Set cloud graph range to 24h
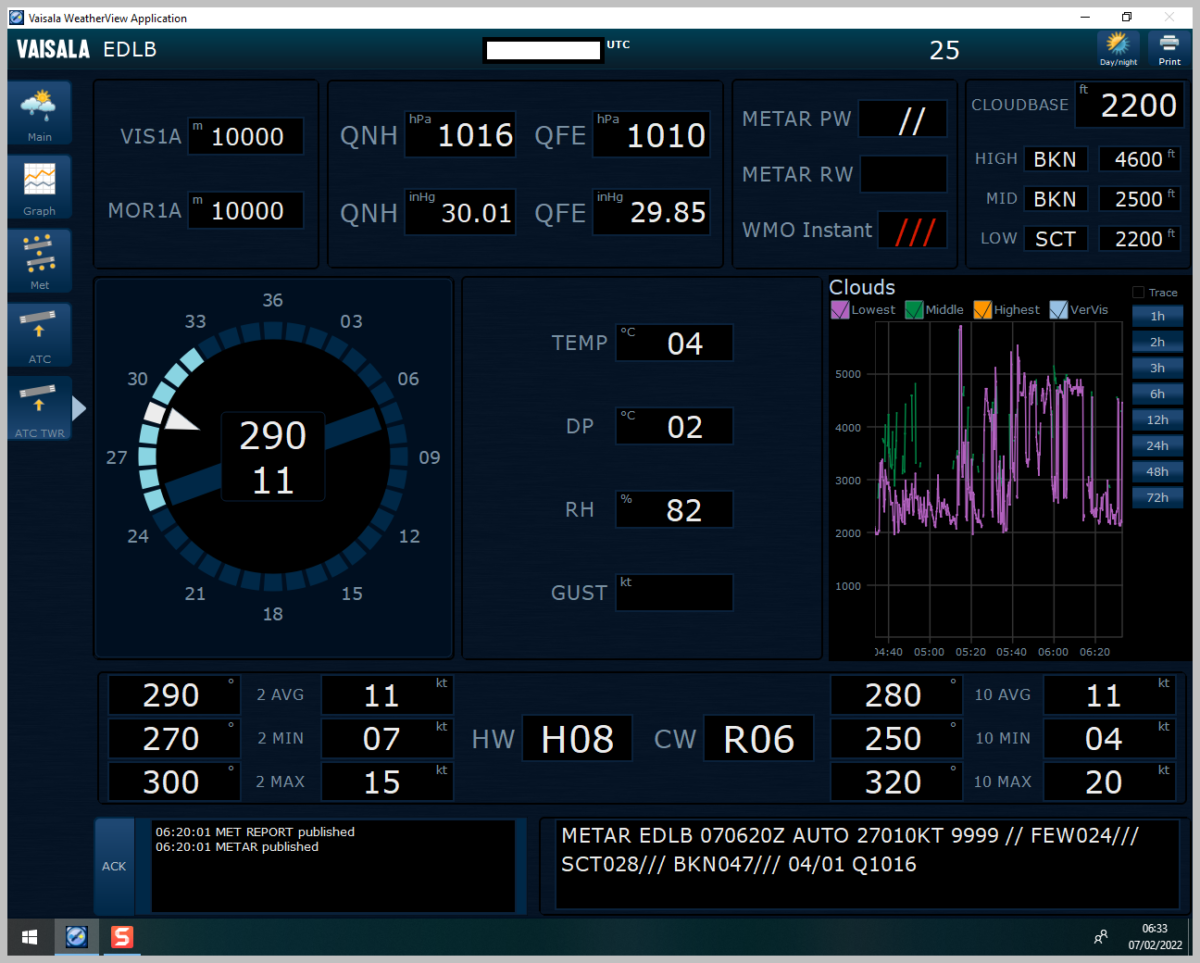Image resolution: width=1200 pixels, height=963 pixels. pos(1157,446)
